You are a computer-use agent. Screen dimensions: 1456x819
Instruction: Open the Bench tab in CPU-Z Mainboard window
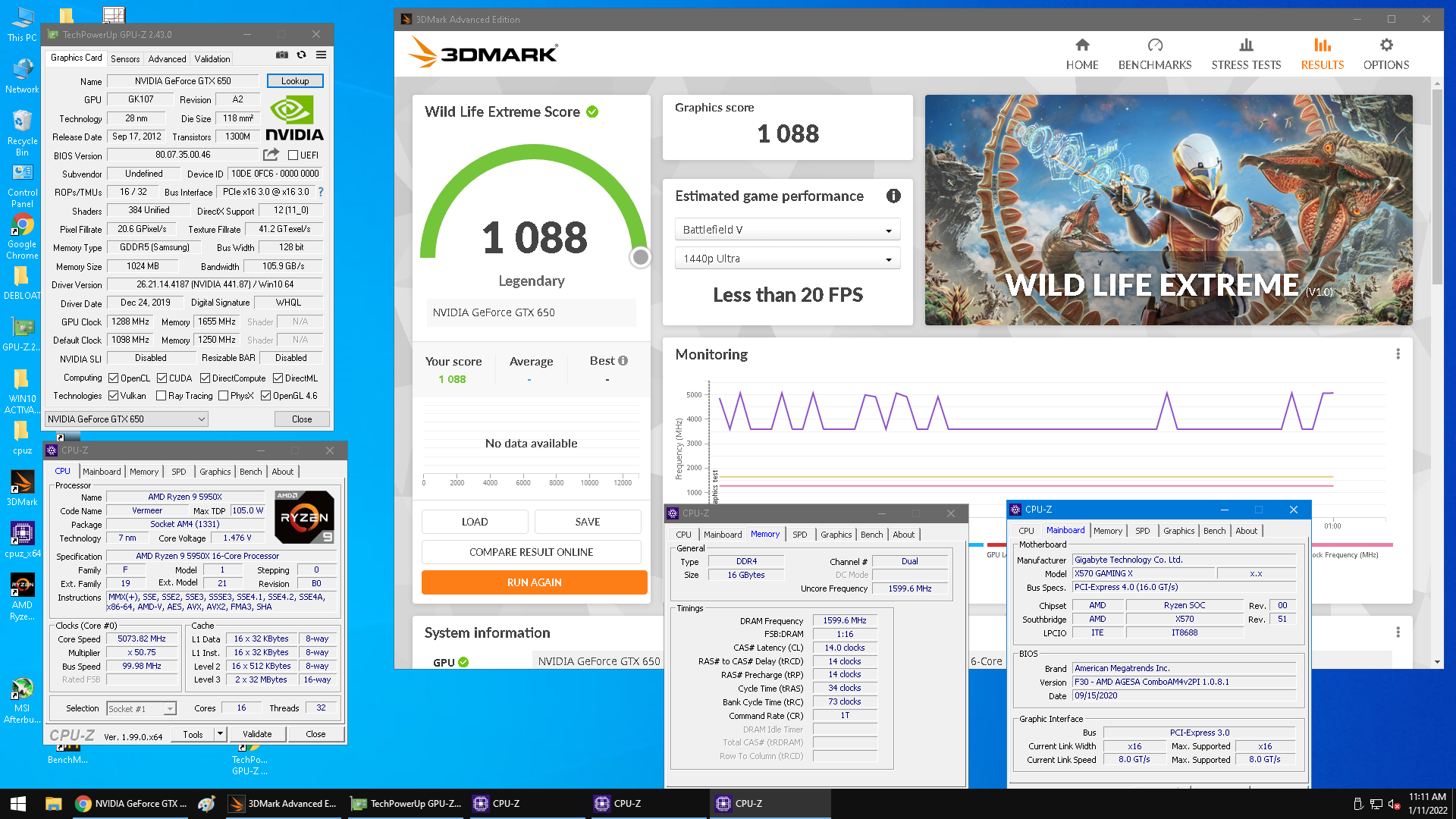(x=1214, y=531)
